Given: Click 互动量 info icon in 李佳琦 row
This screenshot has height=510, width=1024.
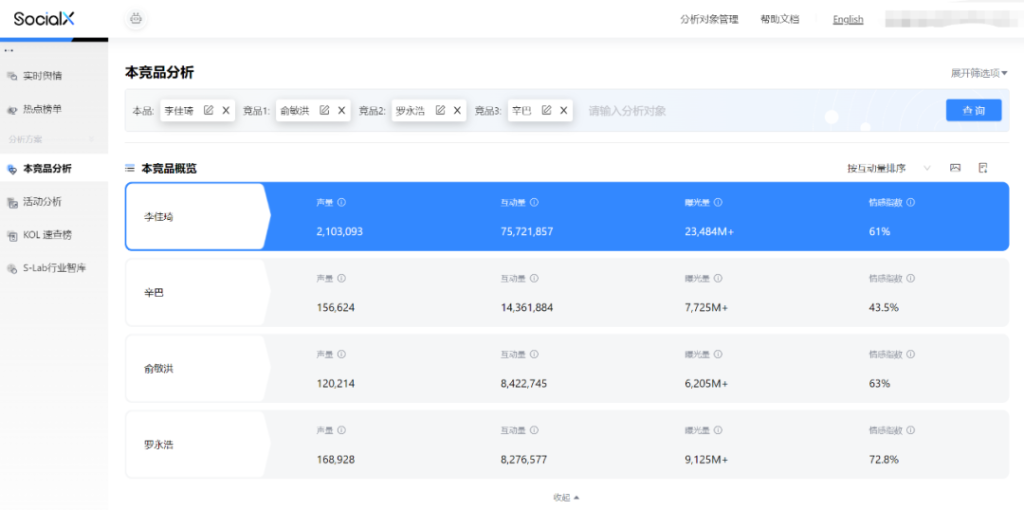Looking at the screenshot, I should click(534, 202).
